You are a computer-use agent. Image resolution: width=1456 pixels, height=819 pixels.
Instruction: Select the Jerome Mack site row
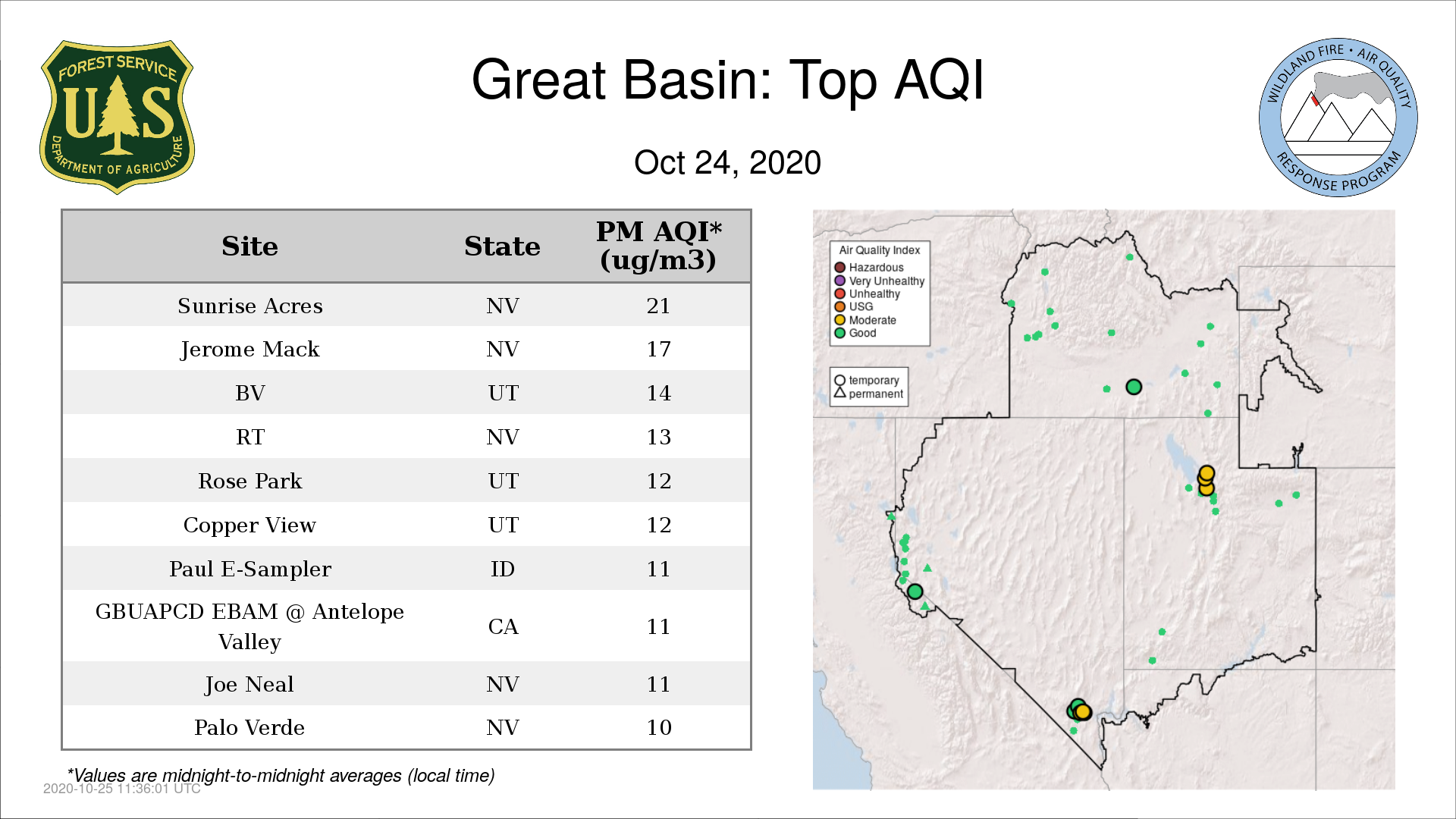point(406,349)
